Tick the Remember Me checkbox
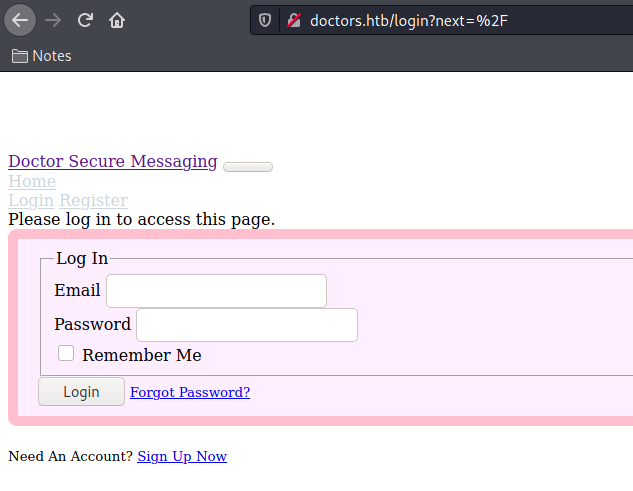The width and height of the screenshot is (633, 491). (x=66, y=353)
